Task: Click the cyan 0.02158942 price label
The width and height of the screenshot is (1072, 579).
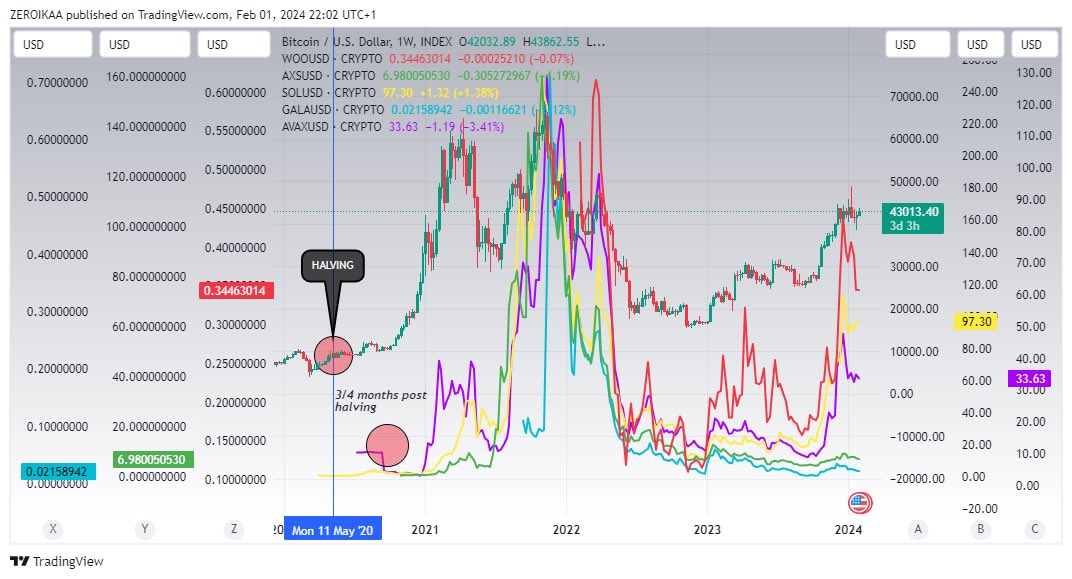Action: tap(58, 472)
